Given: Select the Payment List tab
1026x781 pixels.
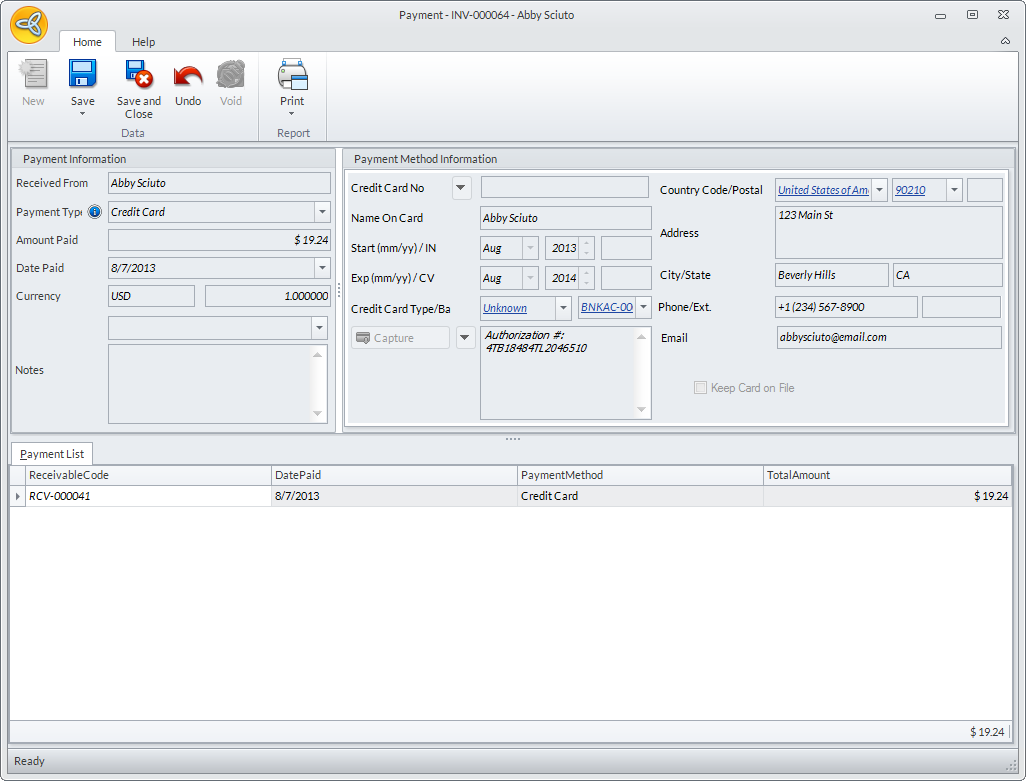Looking at the screenshot, I should [x=52, y=454].
